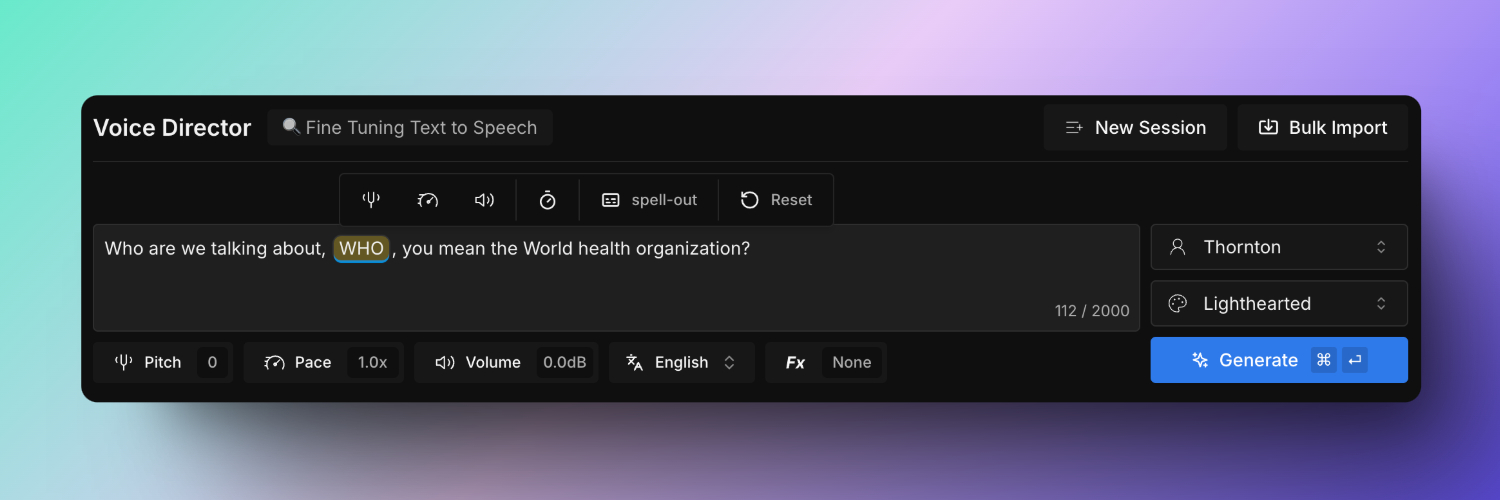This screenshot has width=1500, height=500.
Task: Click the Generate button
Action: pyautogui.click(x=1279, y=360)
